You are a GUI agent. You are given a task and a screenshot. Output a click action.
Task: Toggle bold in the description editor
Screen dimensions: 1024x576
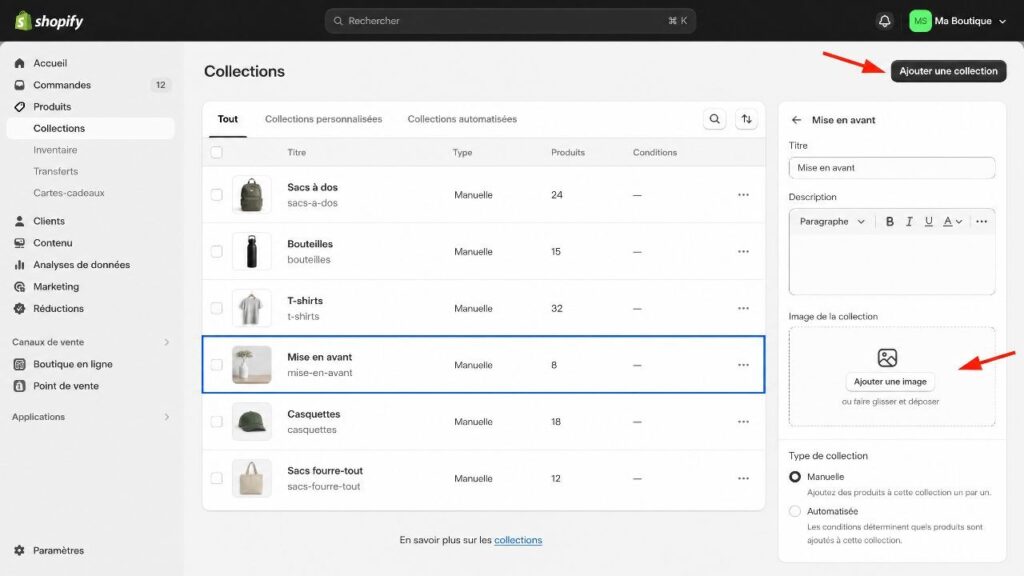click(889, 221)
